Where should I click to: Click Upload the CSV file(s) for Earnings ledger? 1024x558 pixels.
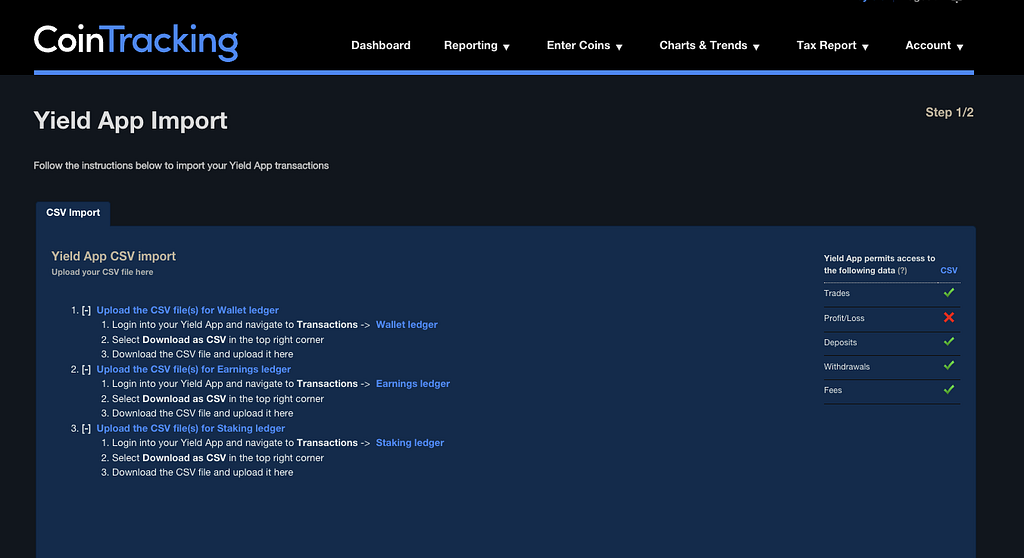click(x=194, y=369)
